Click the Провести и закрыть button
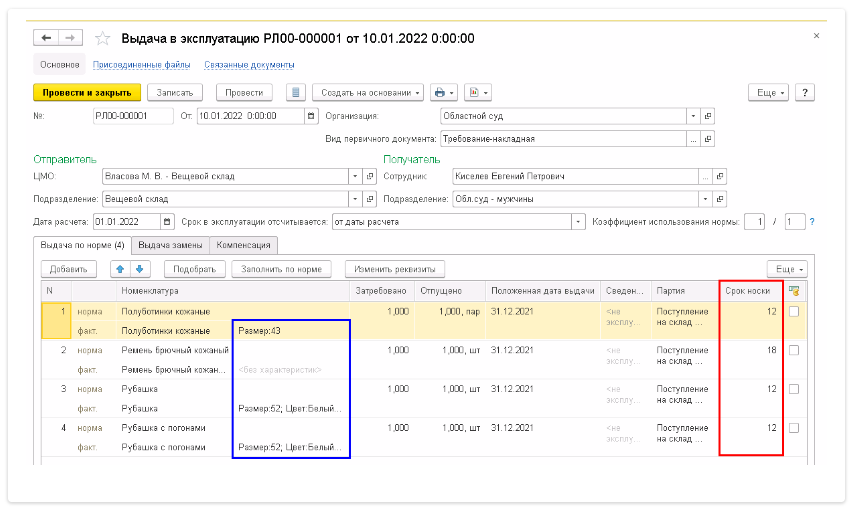853x511 pixels. 86,92
